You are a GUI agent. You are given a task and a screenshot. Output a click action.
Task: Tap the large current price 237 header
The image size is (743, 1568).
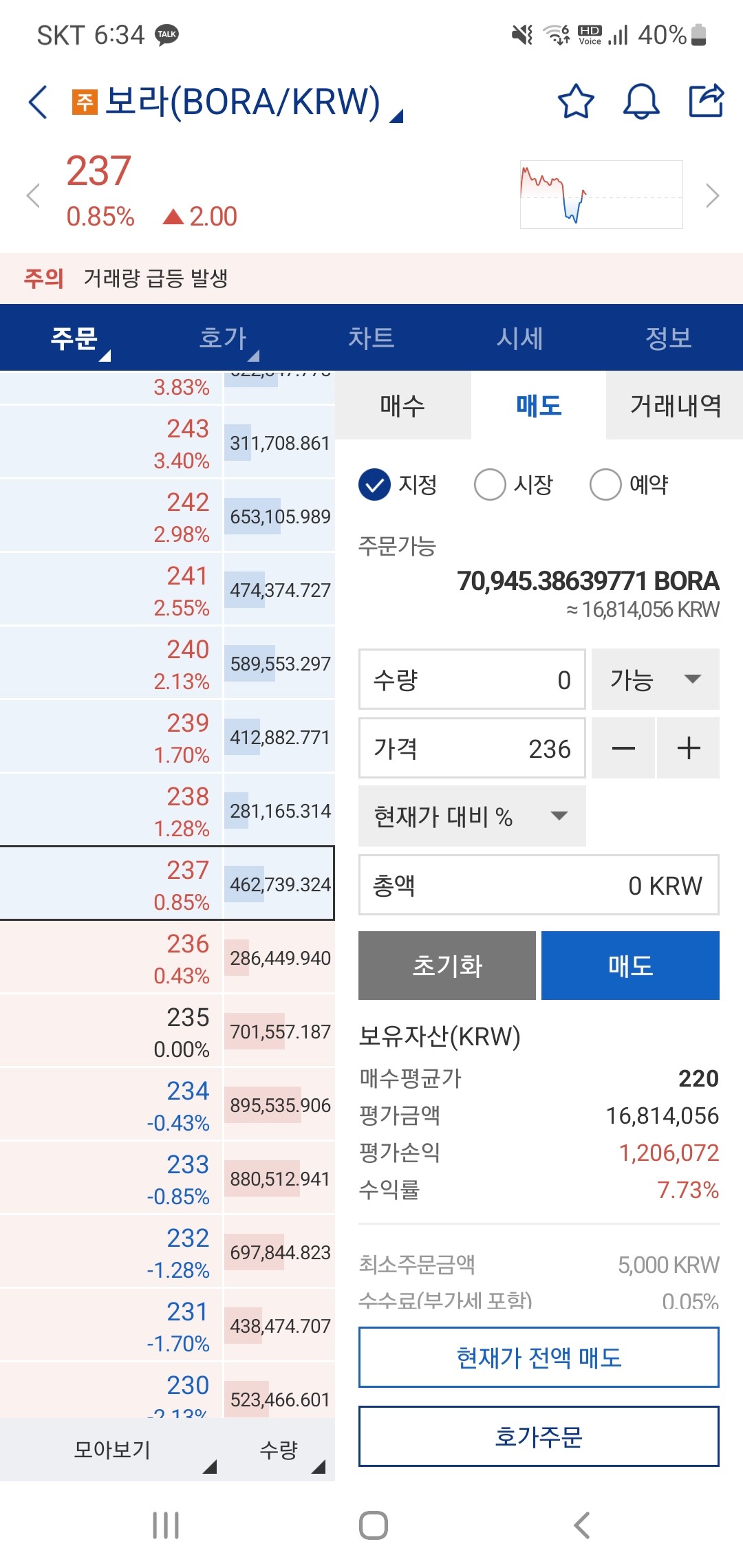pyautogui.click(x=98, y=171)
